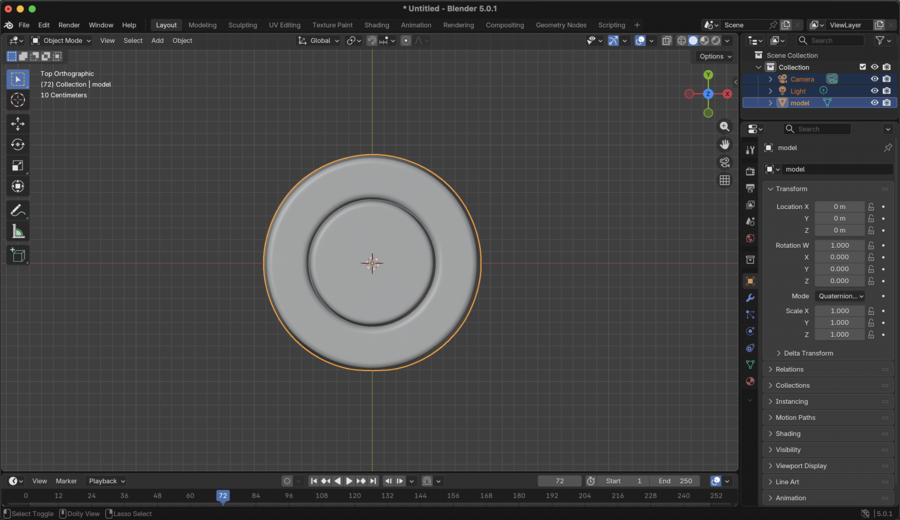Open the Render menu
Image resolution: width=900 pixels, height=520 pixels.
point(69,25)
